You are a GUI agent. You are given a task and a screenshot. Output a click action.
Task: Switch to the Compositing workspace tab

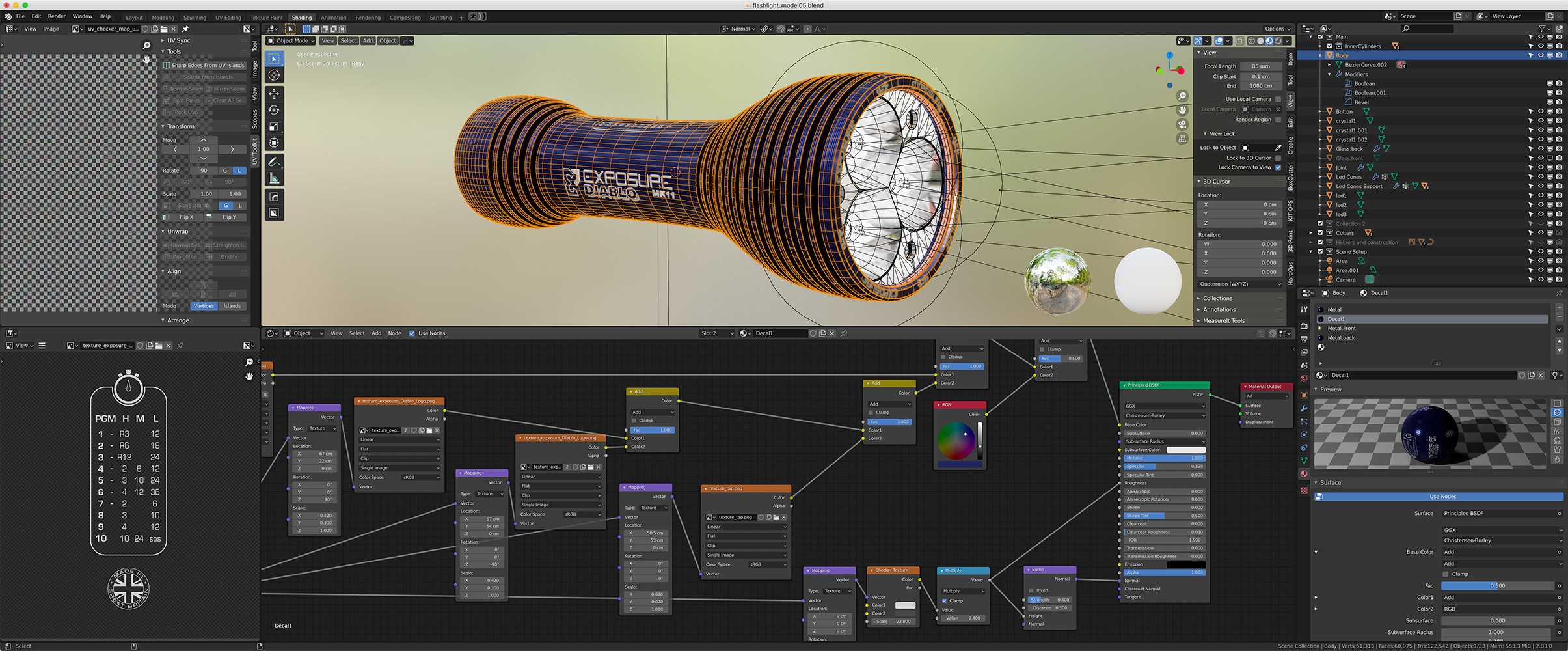point(405,18)
